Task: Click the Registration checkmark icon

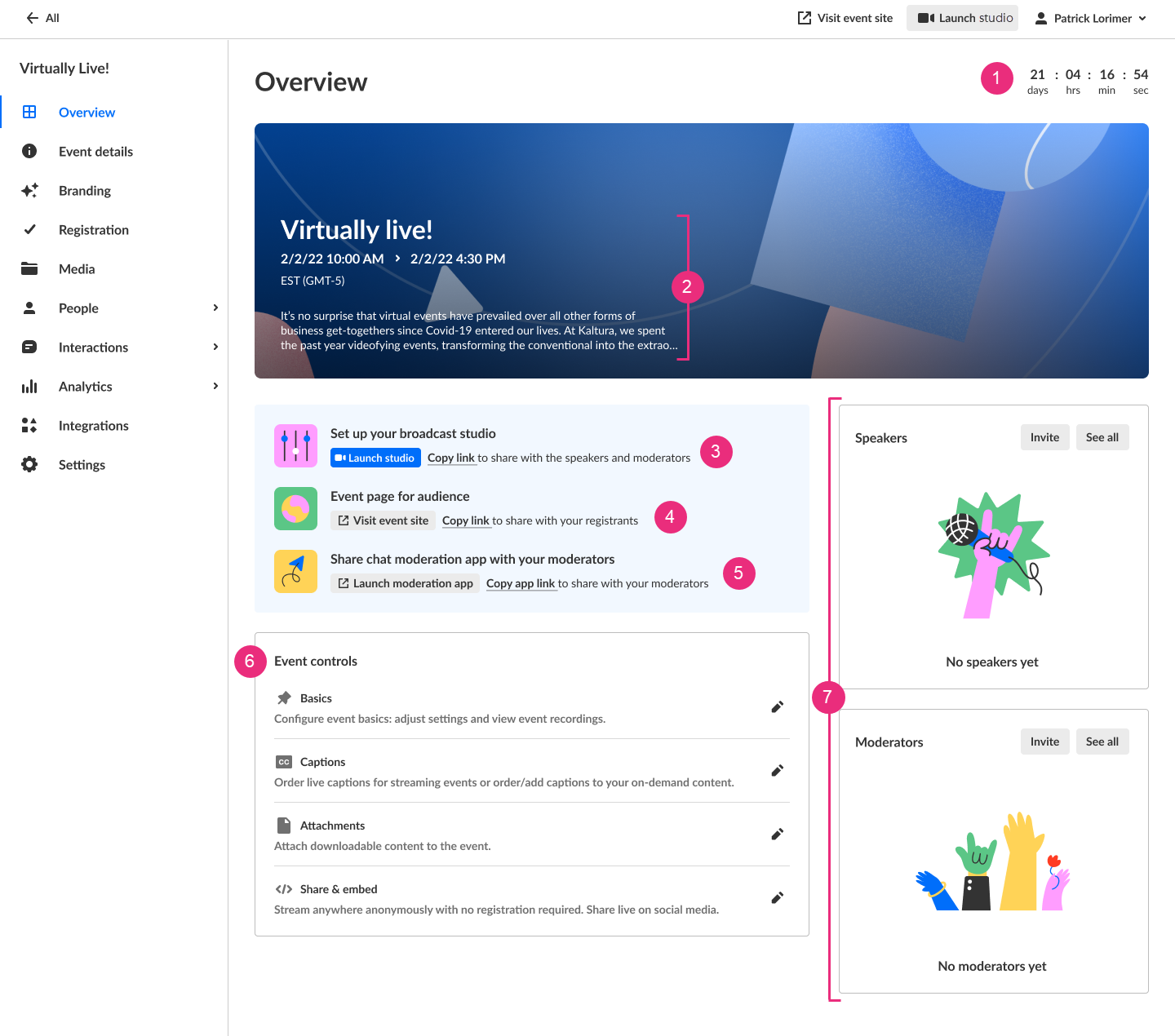Action: [29, 229]
